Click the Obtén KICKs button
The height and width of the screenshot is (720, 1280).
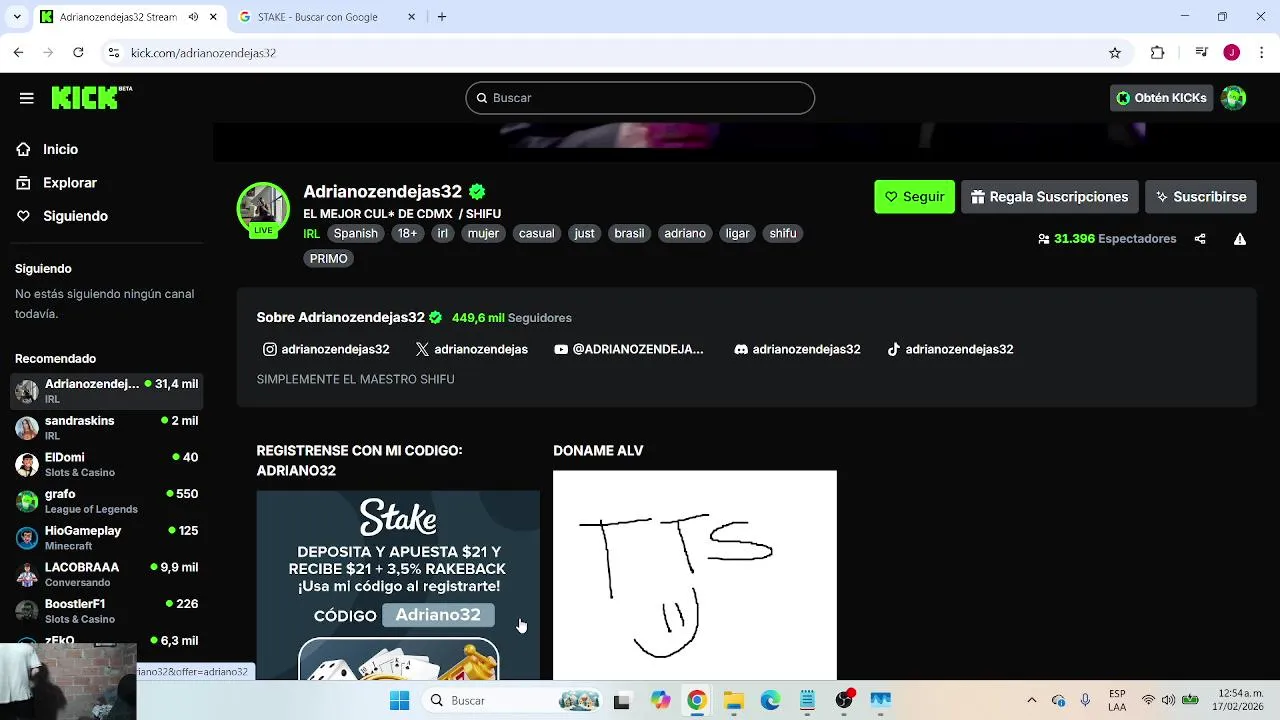point(1161,98)
